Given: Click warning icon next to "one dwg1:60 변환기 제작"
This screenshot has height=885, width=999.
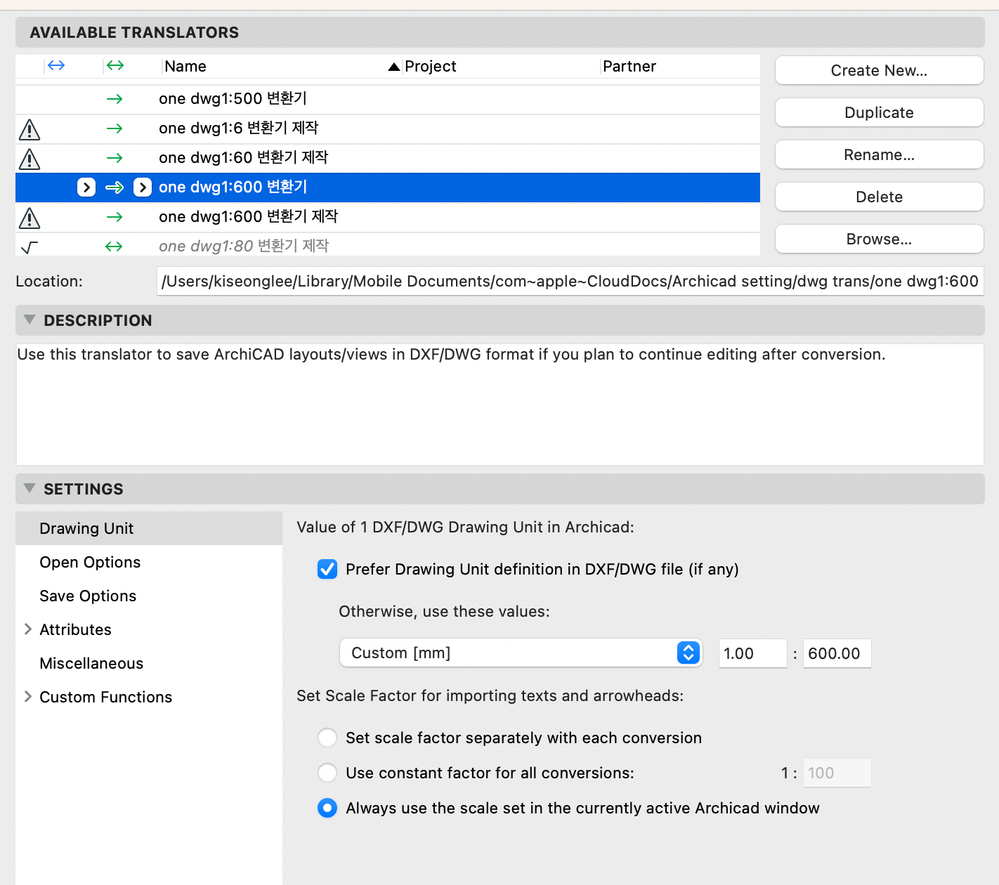Looking at the screenshot, I should (x=29, y=157).
